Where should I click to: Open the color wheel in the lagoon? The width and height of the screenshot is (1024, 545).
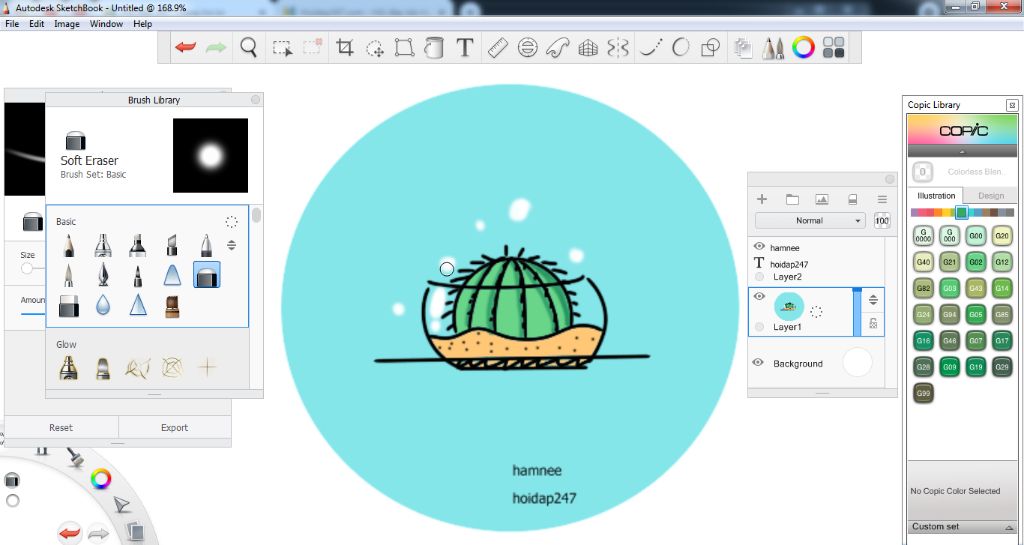point(101,479)
